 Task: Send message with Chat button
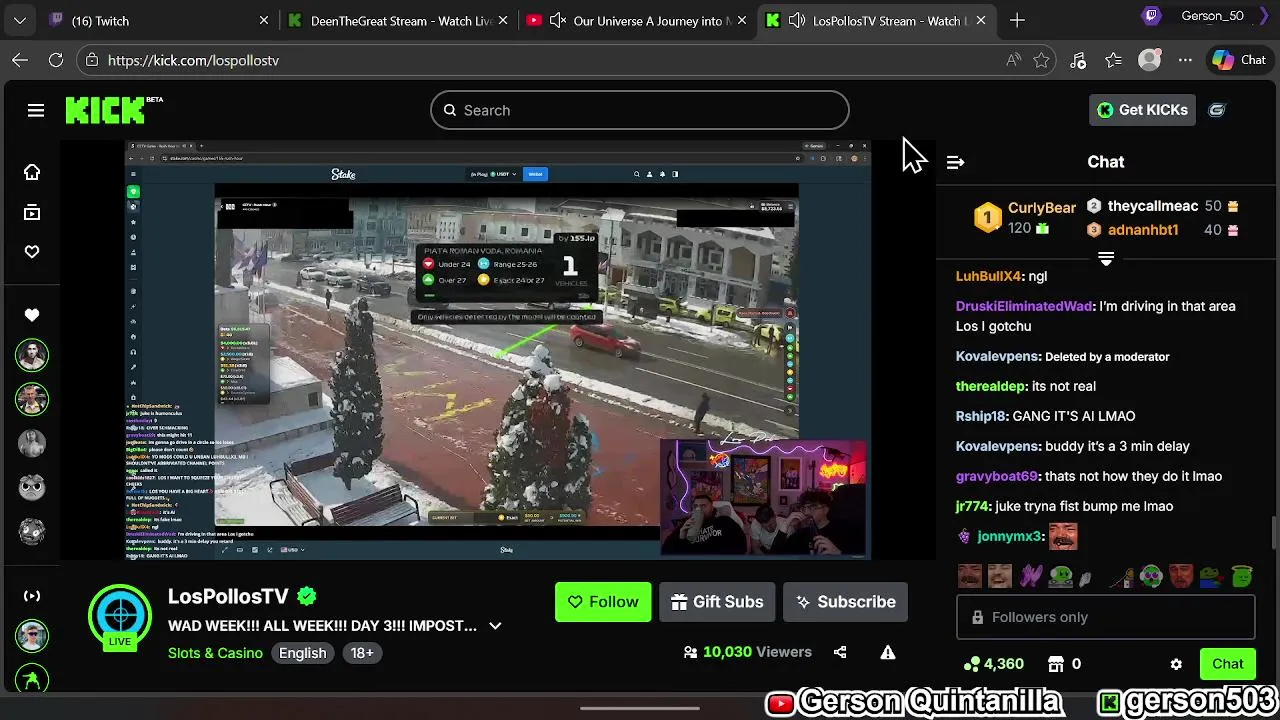(1228, 664)
